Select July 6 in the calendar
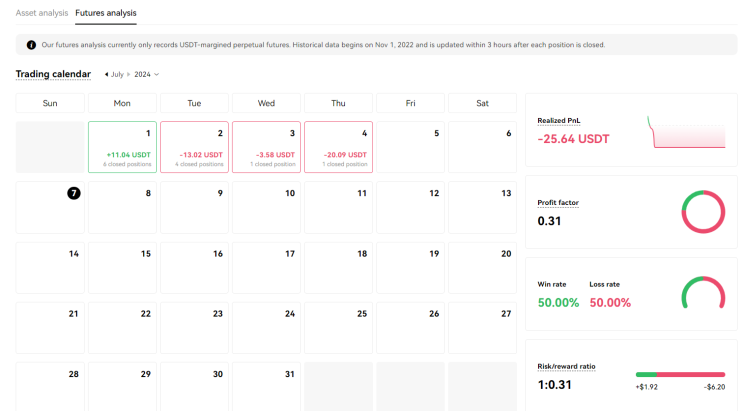This screenshot has height=411, width=743. pos(482,147)
